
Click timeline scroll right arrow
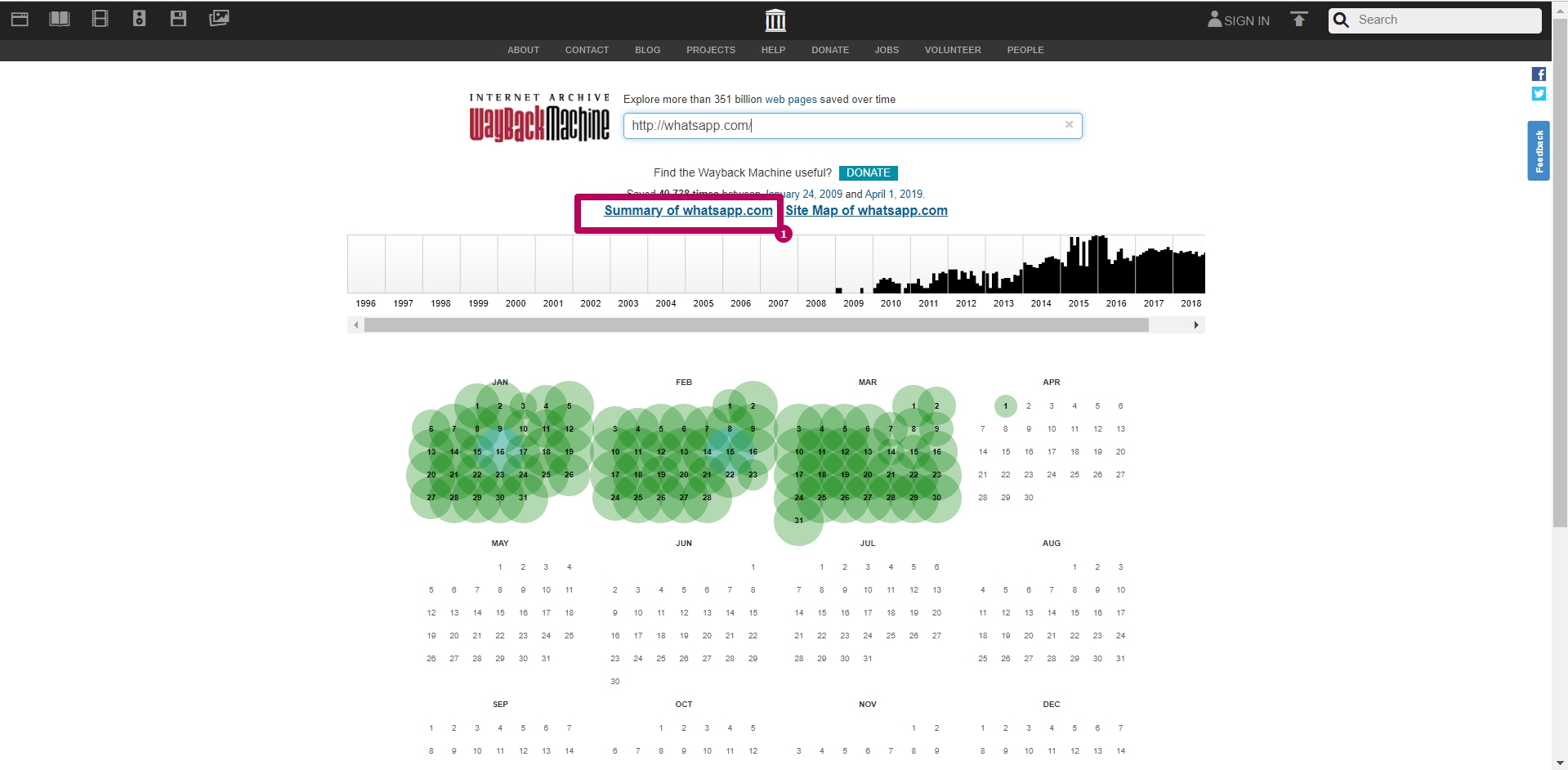[1196, 325]
